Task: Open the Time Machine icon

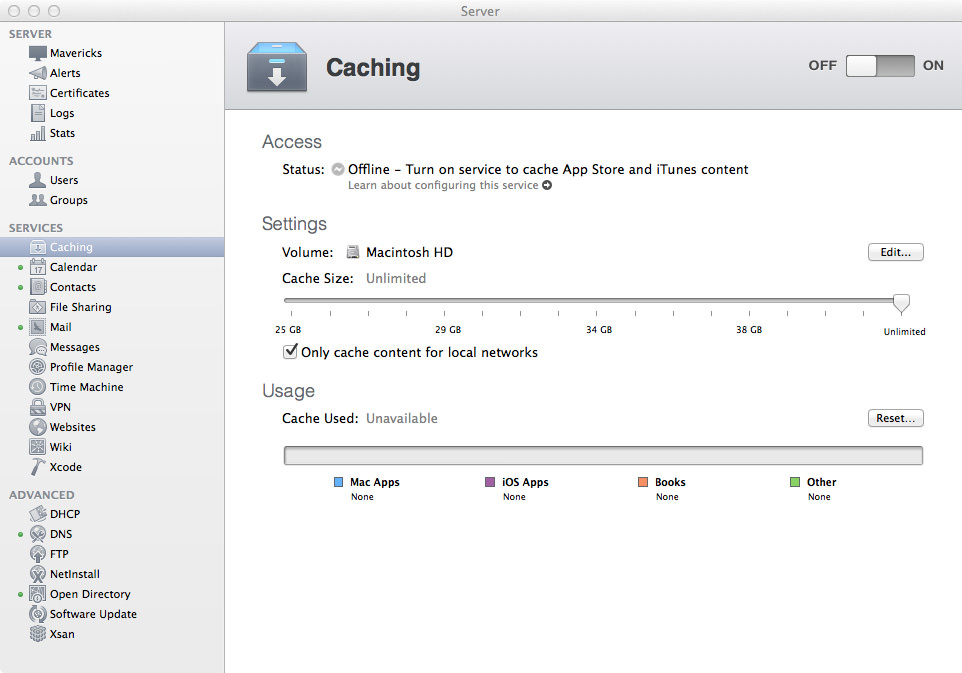Action: click(37, 387)
